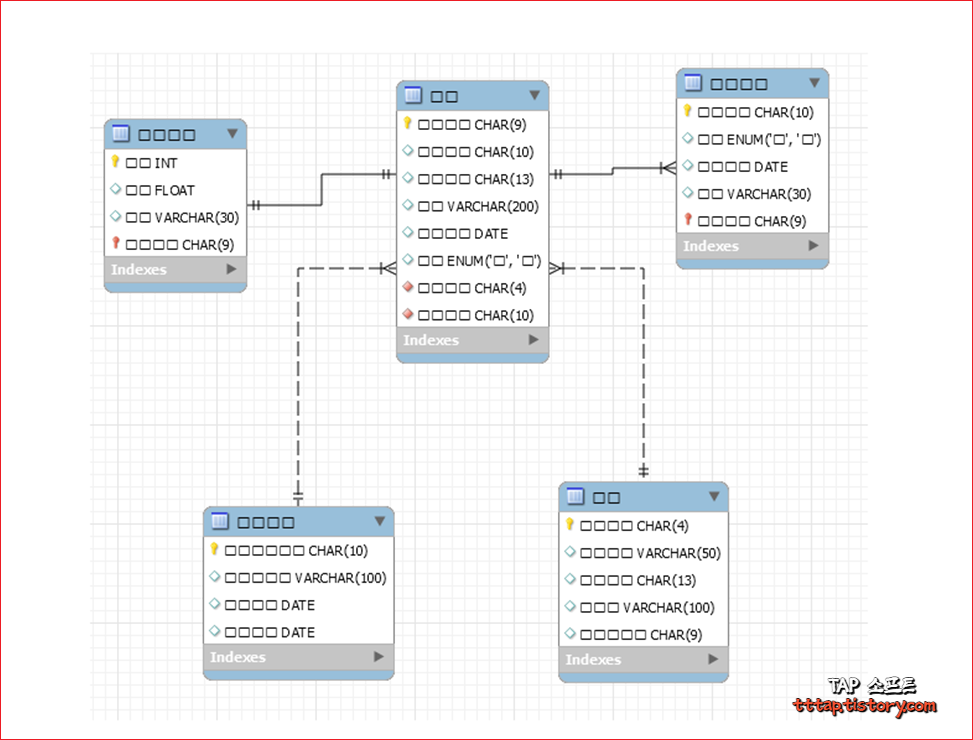Select the 'VARCHAR(100)' row in the VARCHAR(50) table
The height and width of the screenshot is (740, 973).
pyautogui.click(x=643, y=607)
